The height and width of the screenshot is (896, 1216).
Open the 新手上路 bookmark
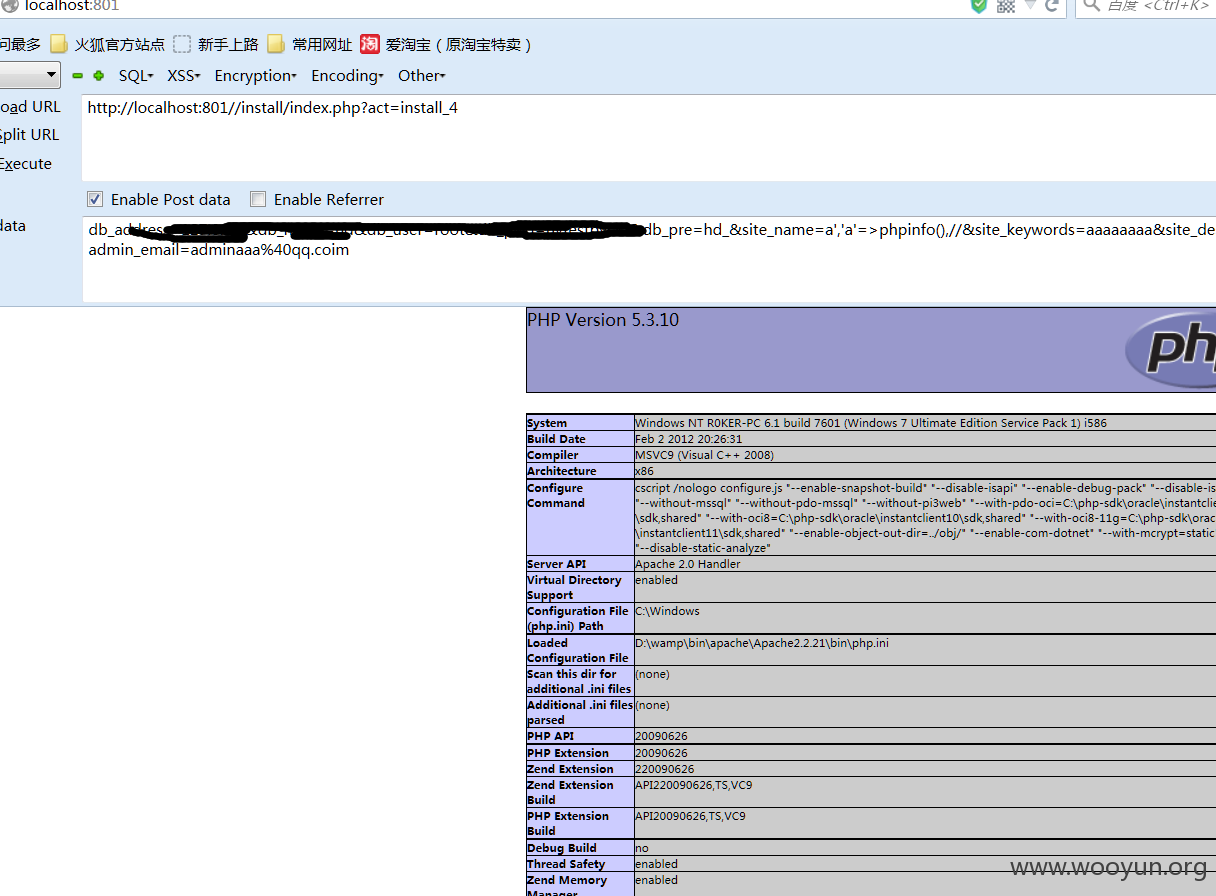click(216, 44)
